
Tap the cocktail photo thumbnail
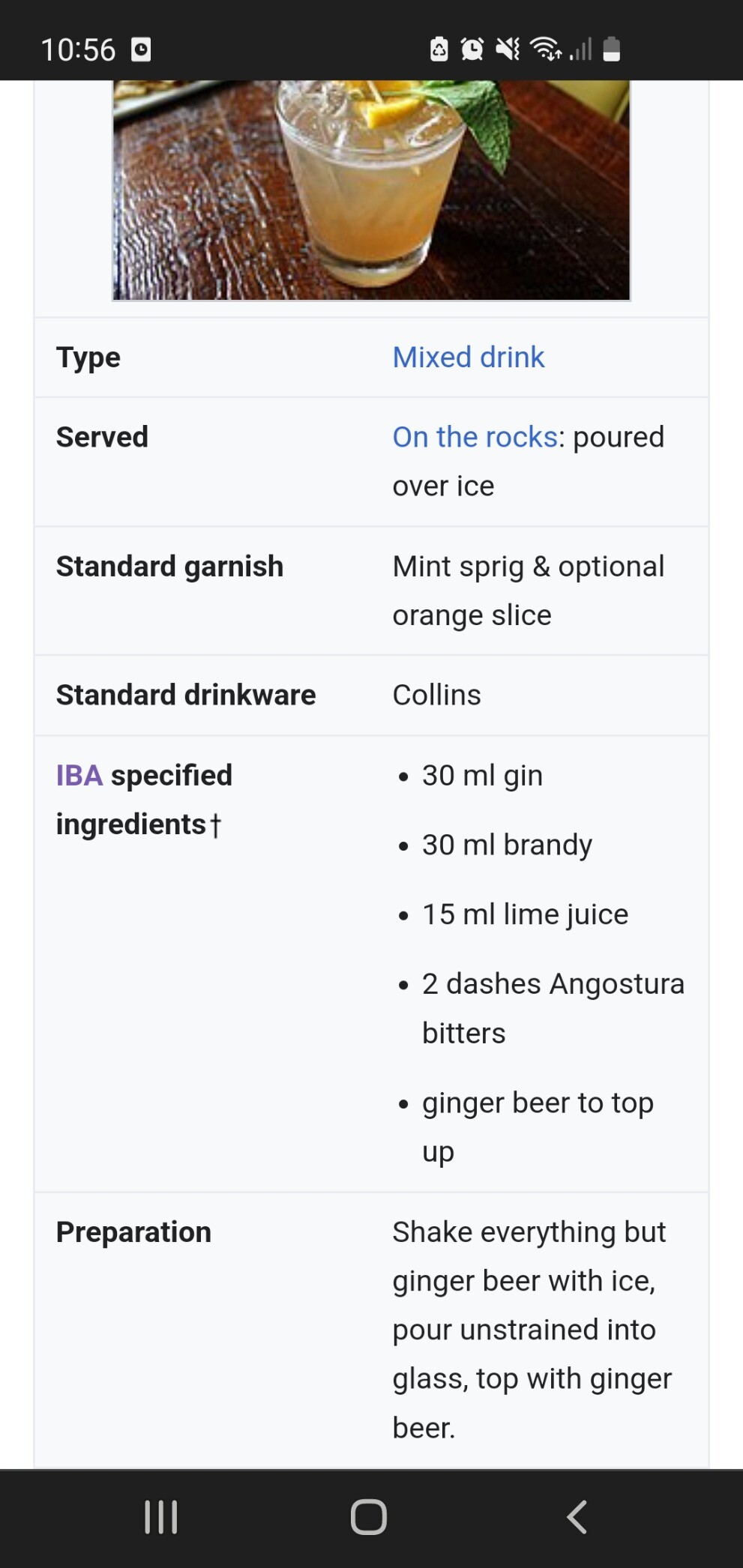371,190
